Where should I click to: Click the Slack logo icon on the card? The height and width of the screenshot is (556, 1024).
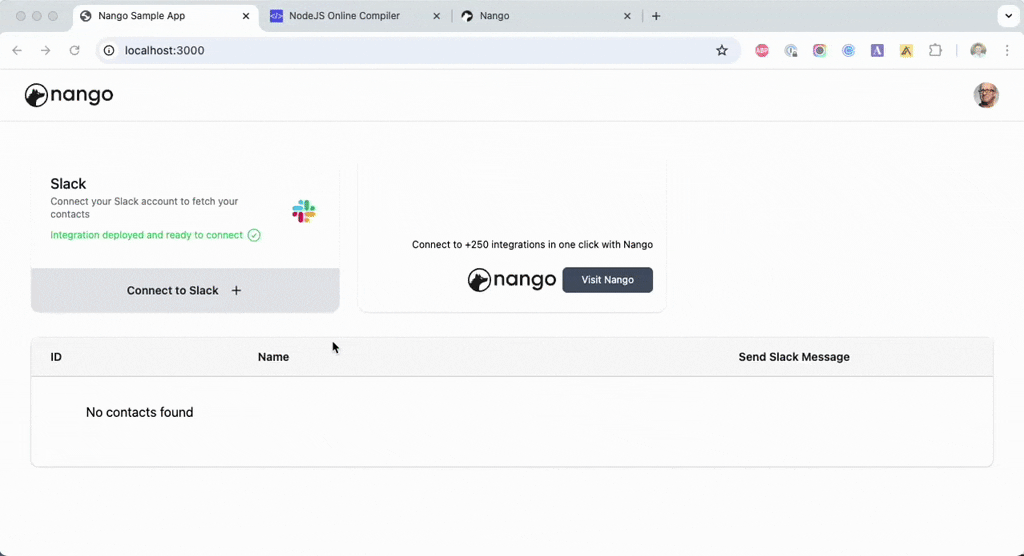click(x=304, y=211)
